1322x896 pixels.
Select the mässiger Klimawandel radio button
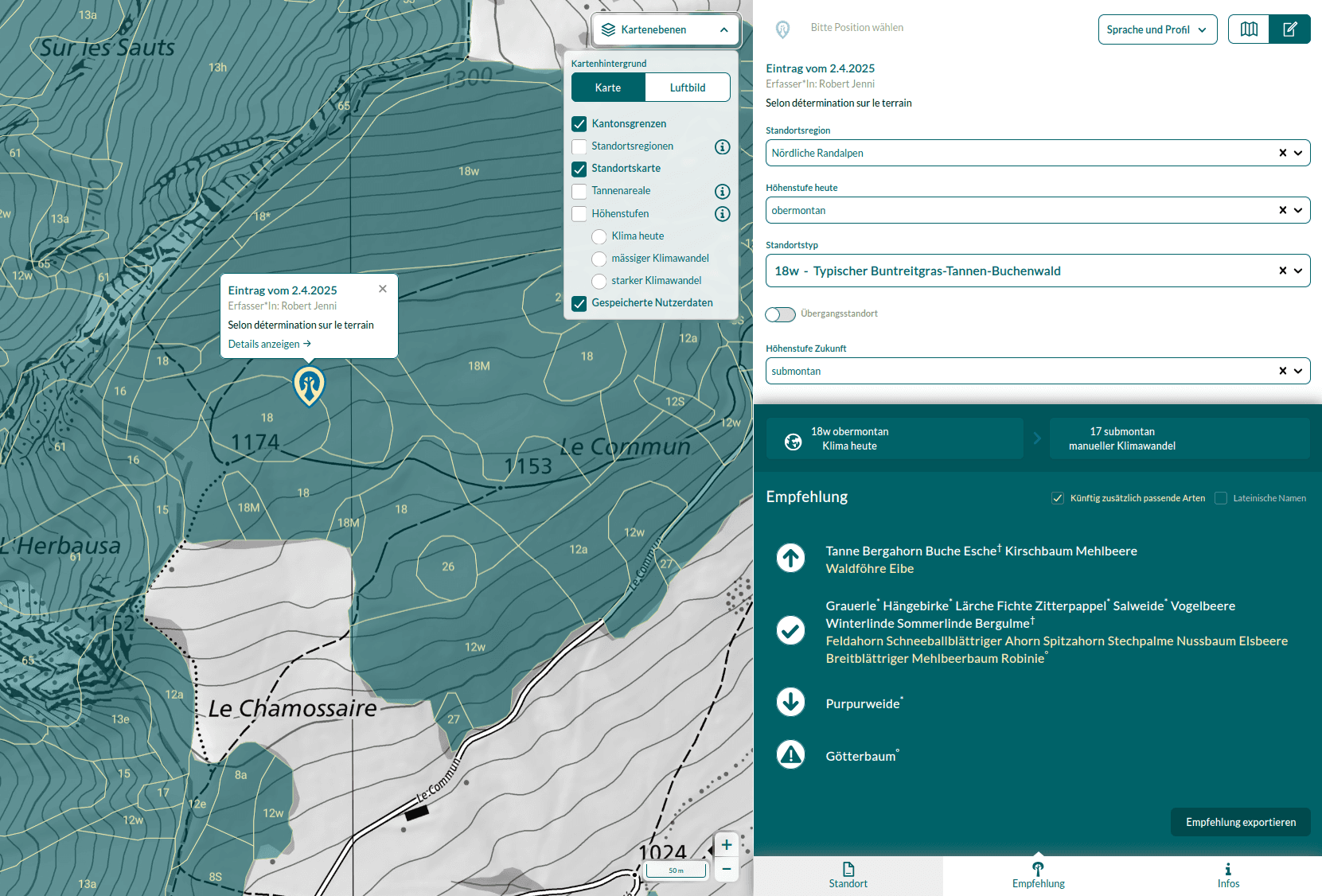point(599,259)
